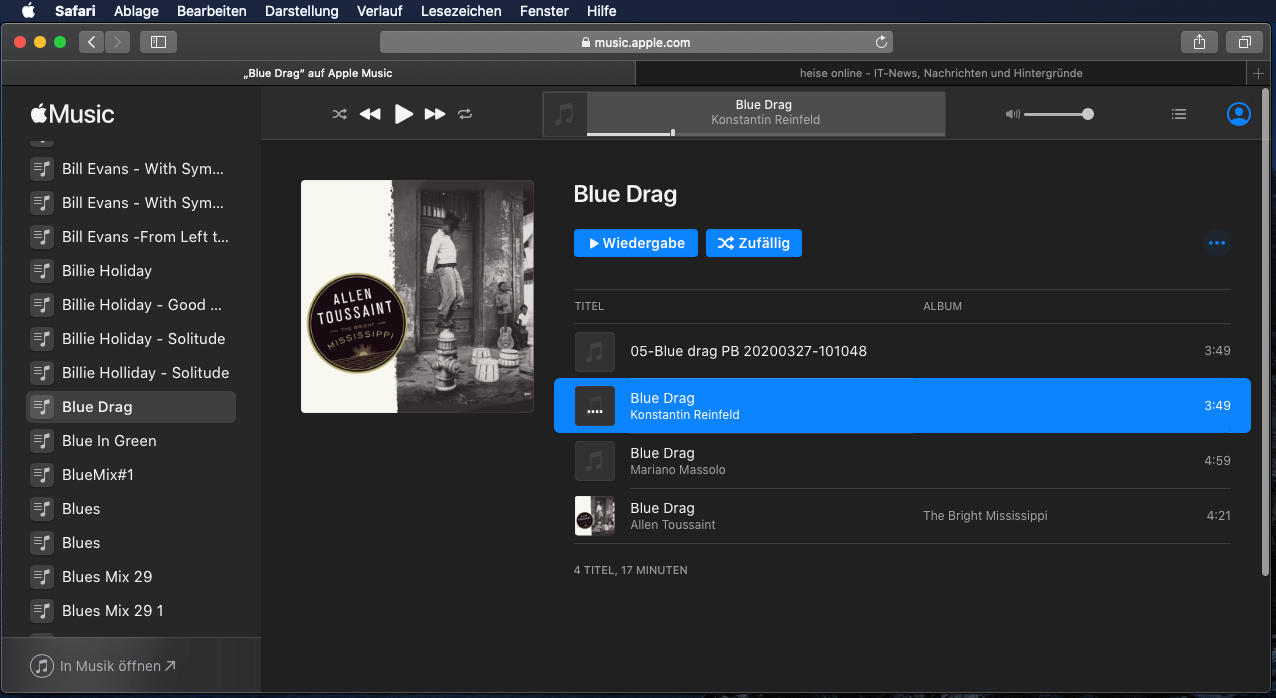Adjust the volume slider

tap(1058, 114)
